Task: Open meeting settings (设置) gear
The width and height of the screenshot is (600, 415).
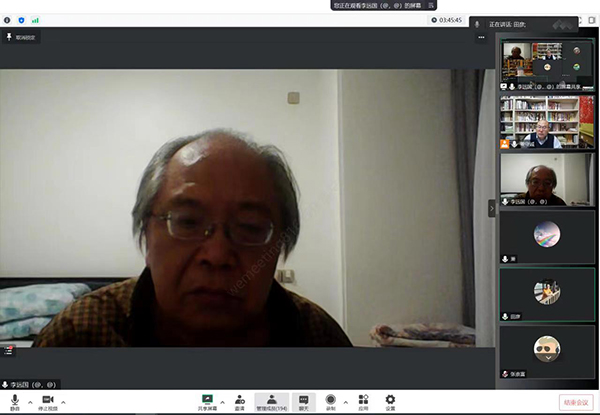Action: 390,402
